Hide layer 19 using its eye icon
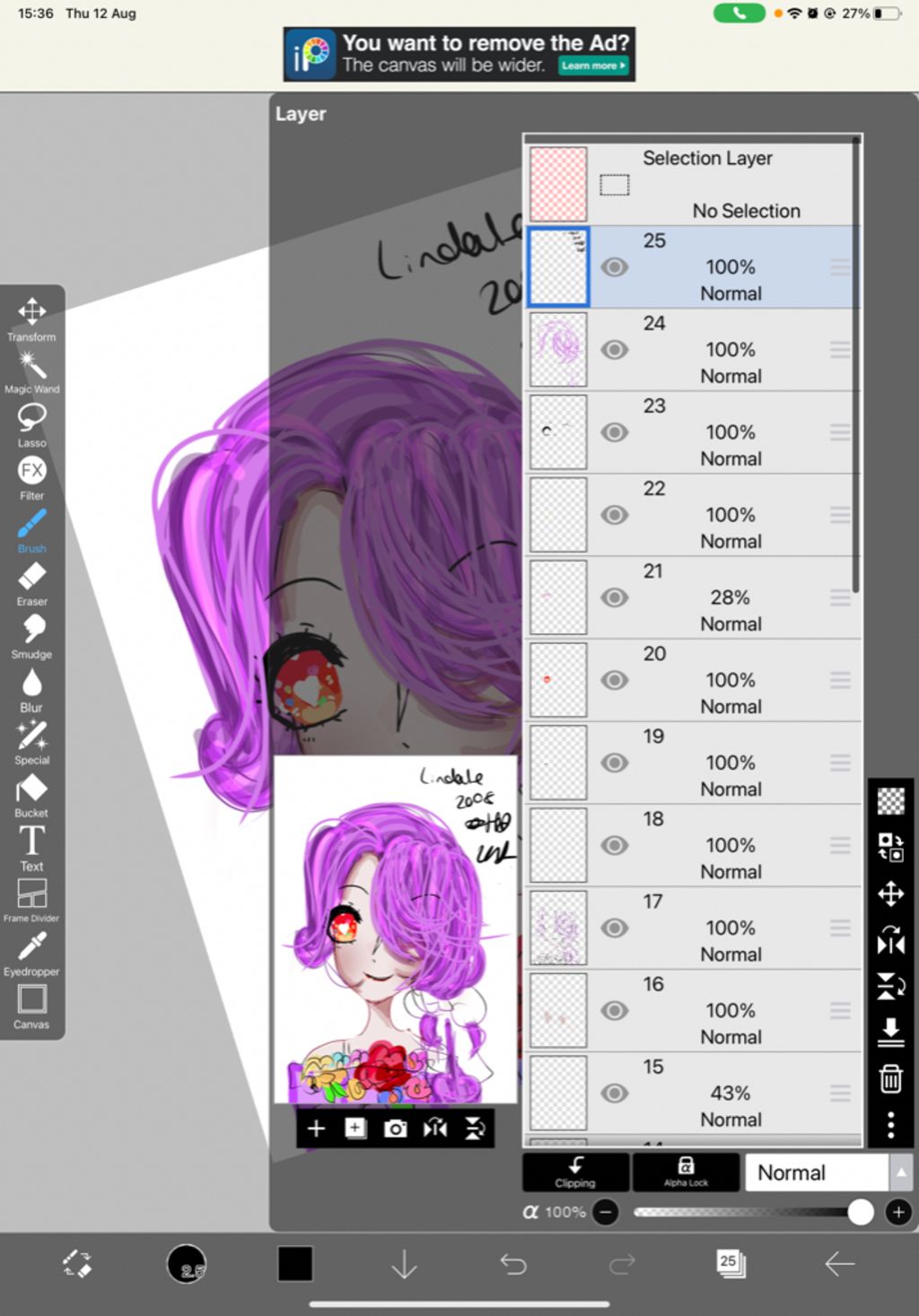The image size is (919, 1316). click(614, 763)
